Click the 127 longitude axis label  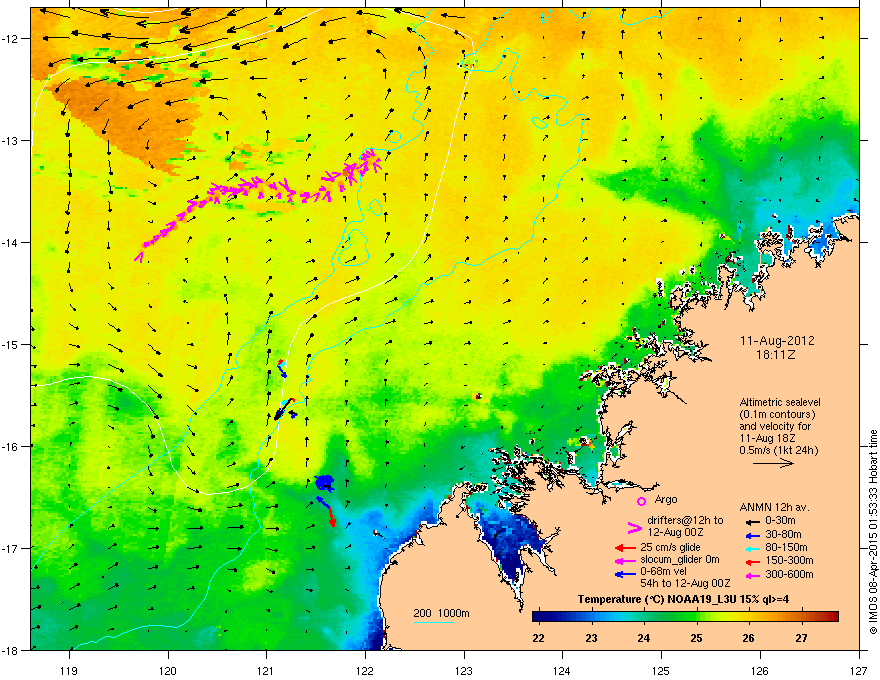tap(859, 670)
